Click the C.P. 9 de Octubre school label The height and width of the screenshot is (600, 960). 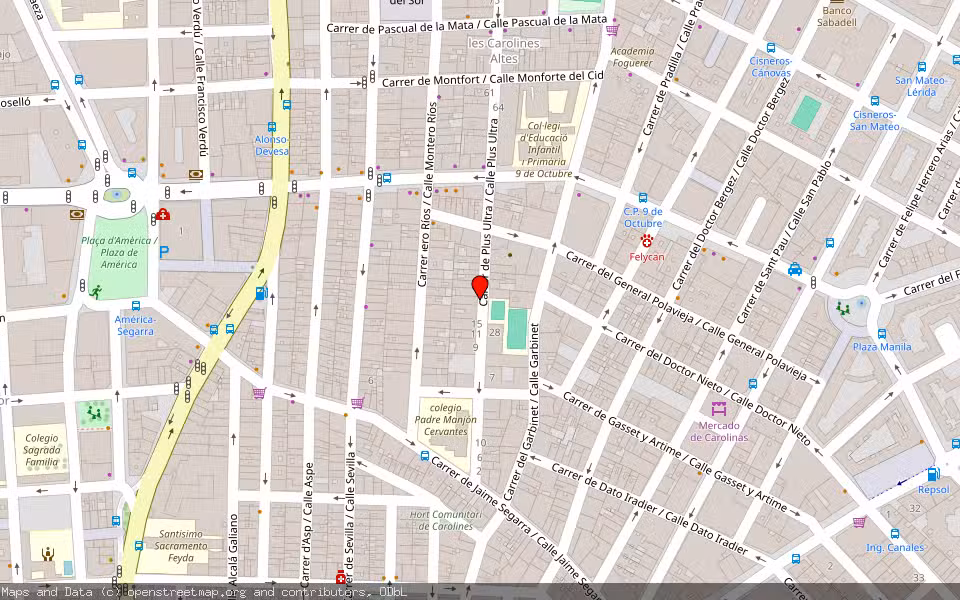point(641,218)
